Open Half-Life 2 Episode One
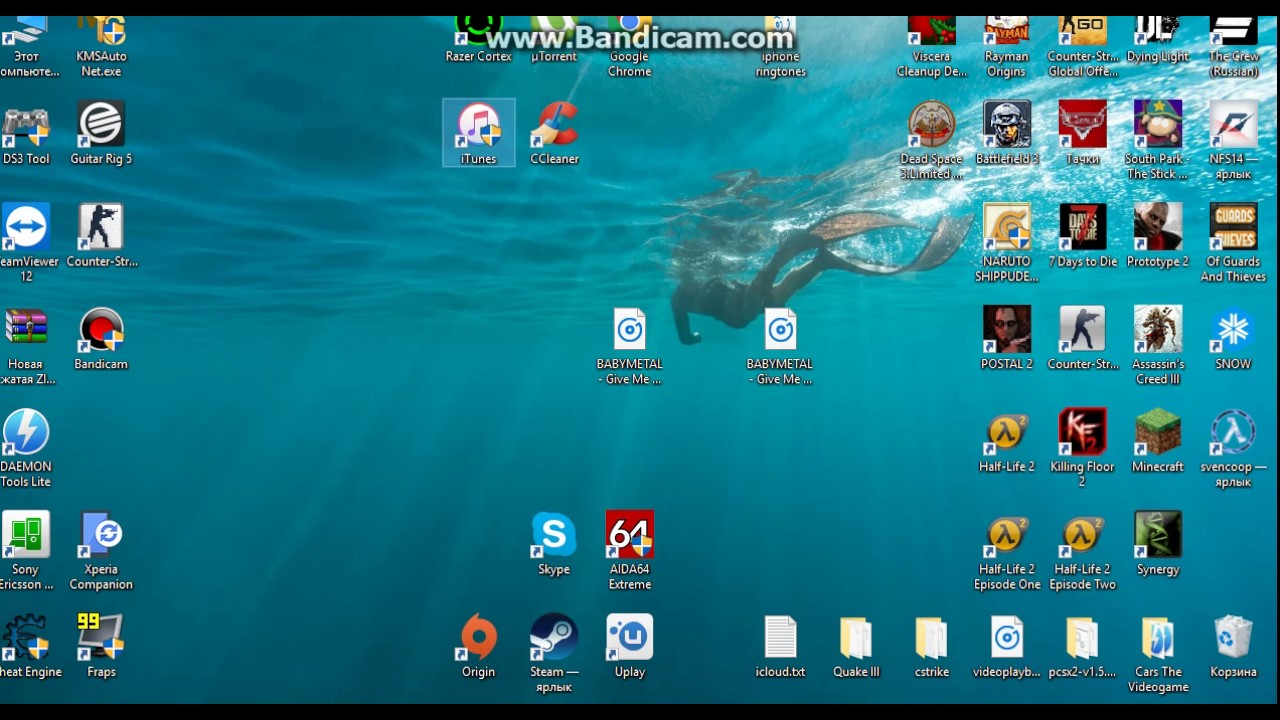1280x720 pixels. (1007, 535)
